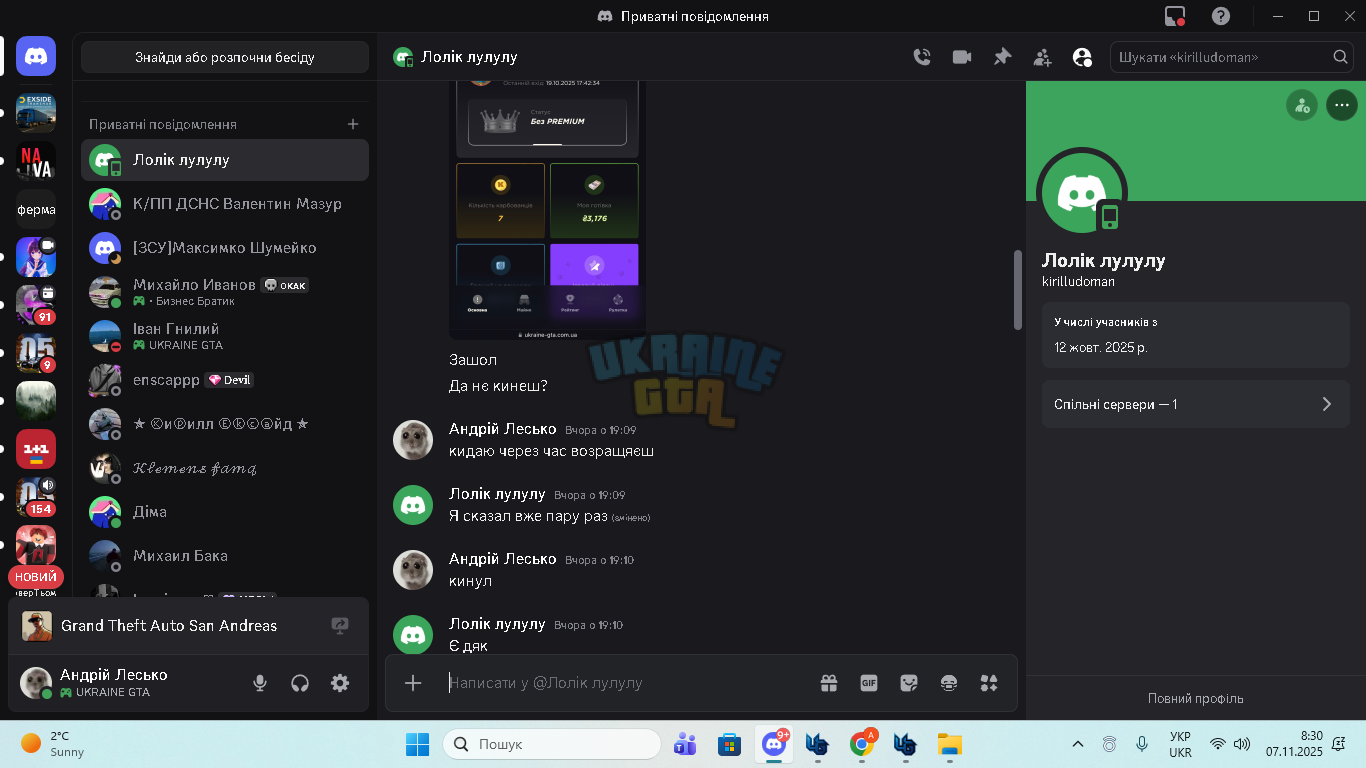Open "Повний профіль" link
This screenshot has width=1366, height=768.
1196,699
